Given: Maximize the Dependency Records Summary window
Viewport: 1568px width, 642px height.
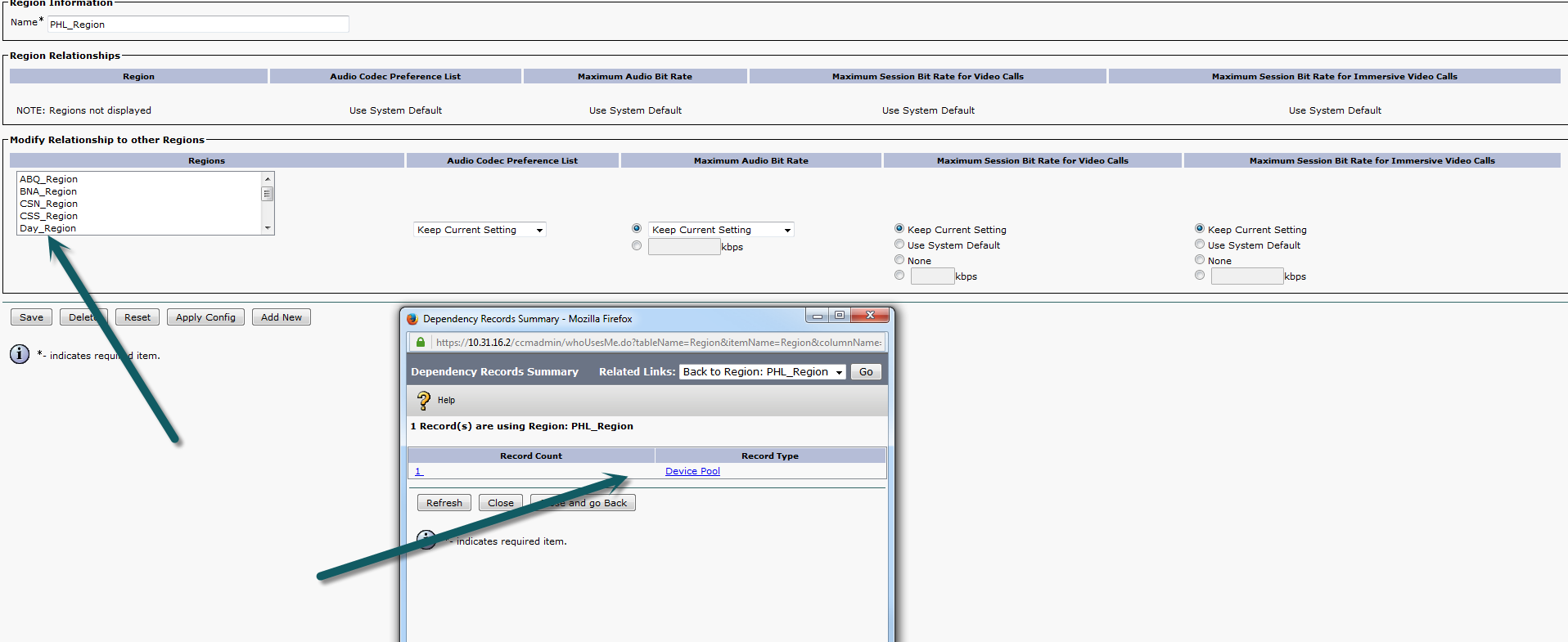Looking at the screenshot, I should click(840, 316).
